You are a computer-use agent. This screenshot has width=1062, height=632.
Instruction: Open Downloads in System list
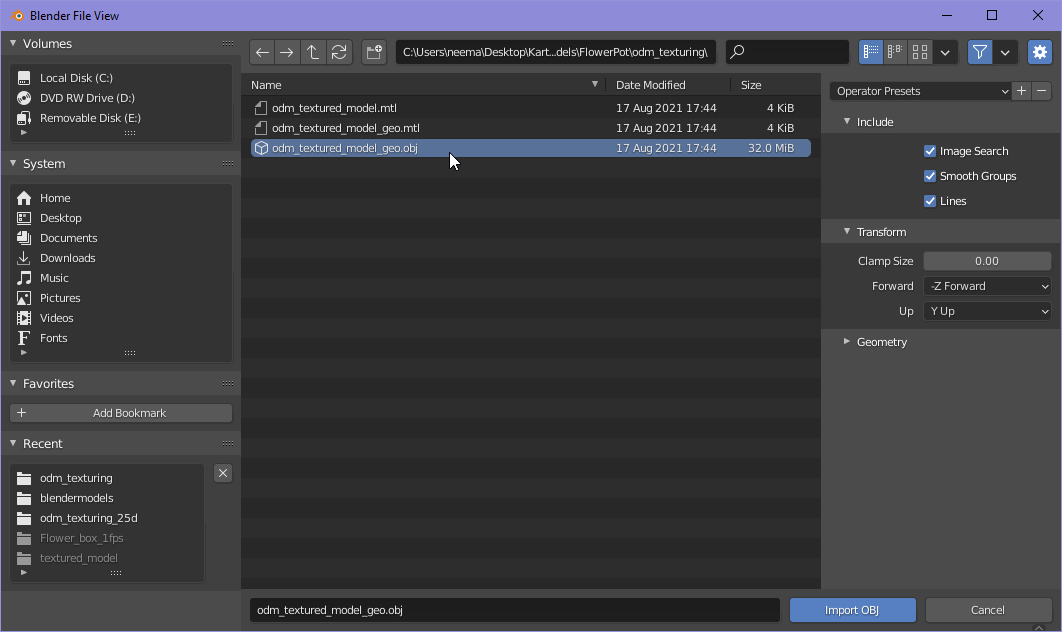click(x=67, y=258)
